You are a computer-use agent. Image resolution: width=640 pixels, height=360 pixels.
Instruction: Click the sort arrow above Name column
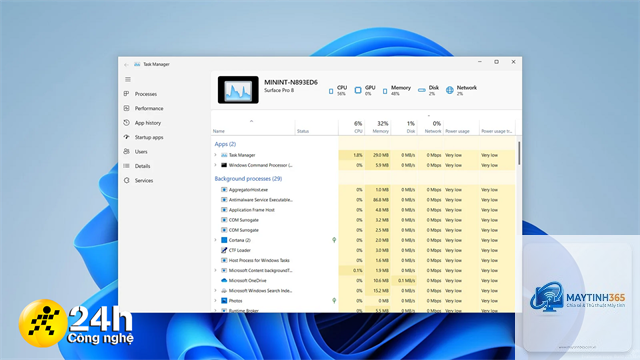pyautogui.click(x=251, y=121)
